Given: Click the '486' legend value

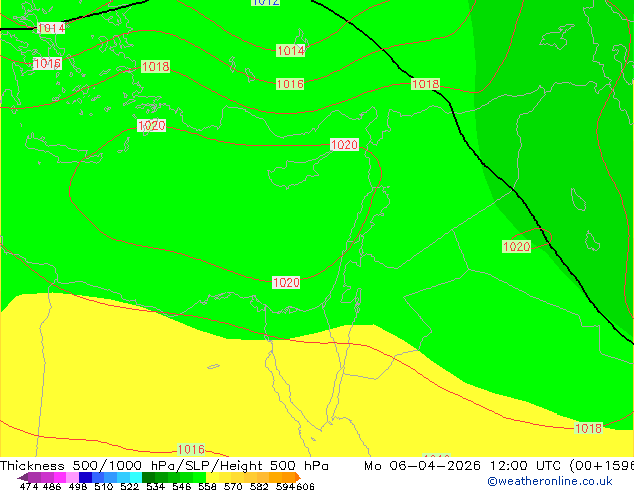Looking at the screenshot, I should tap(52, 486).
